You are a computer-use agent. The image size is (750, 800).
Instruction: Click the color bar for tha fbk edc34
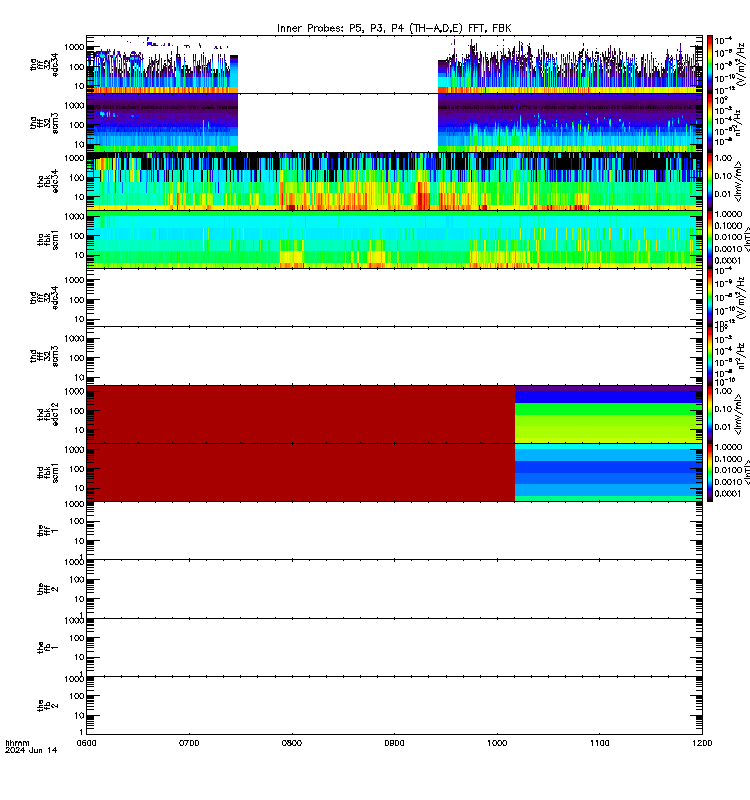point(710,181)
